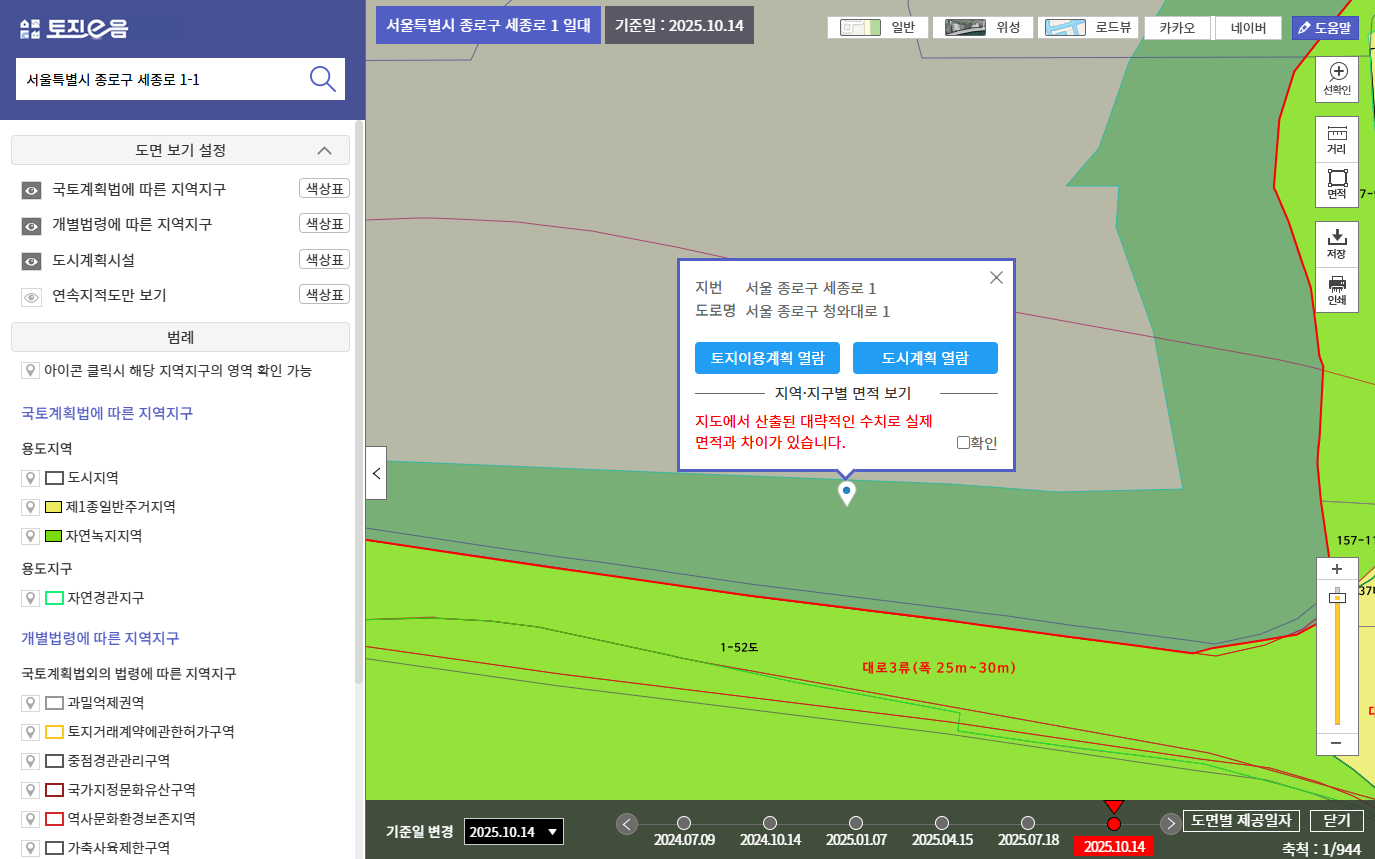Open the 기준일 변경 date dropdown
The width and height of the screenshot is (1375, 859).
[x=514, y=832]
